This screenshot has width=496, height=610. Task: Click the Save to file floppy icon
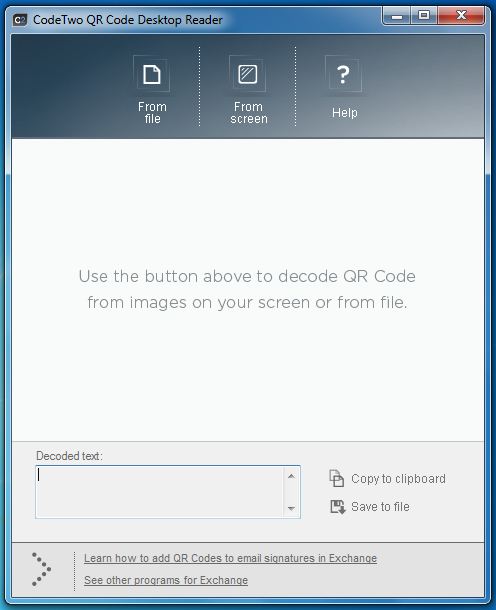click(x=337, y=507)
